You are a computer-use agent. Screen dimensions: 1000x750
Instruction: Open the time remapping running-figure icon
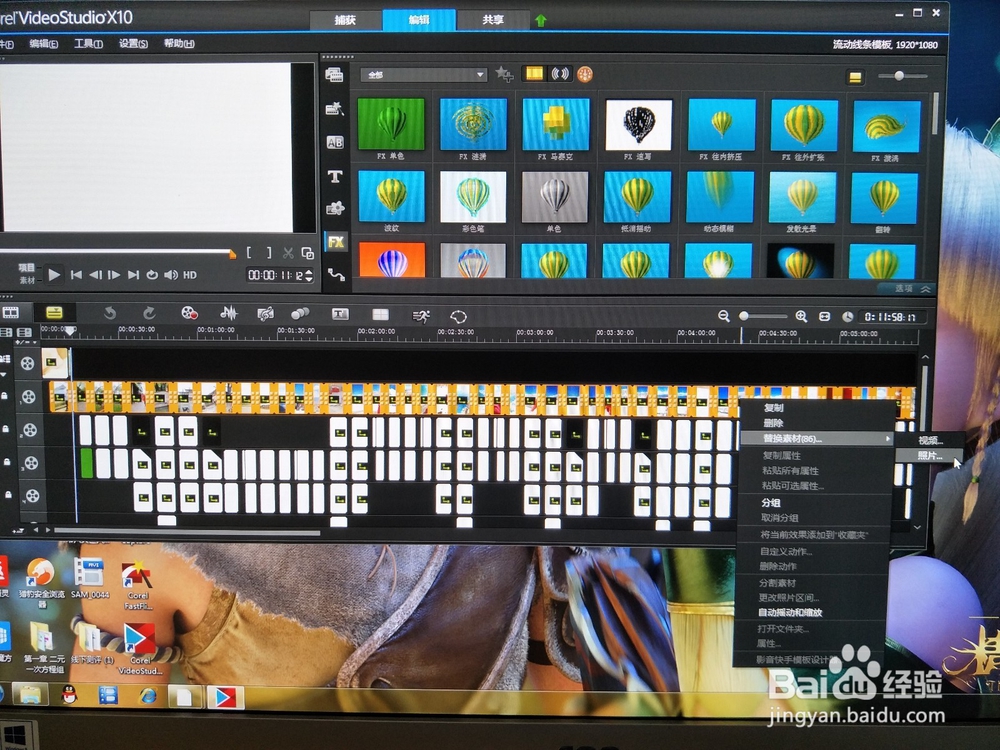[420, 315]
